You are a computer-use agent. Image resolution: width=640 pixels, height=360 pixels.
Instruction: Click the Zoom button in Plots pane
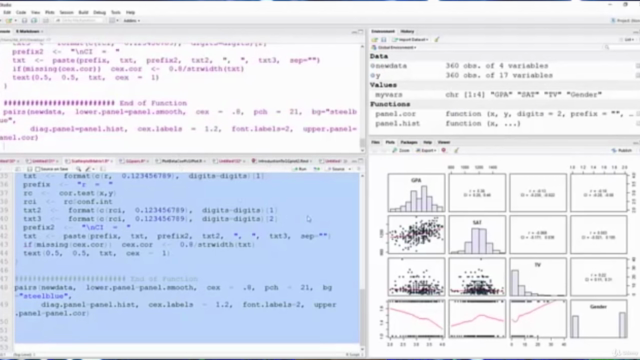(401, 151)
